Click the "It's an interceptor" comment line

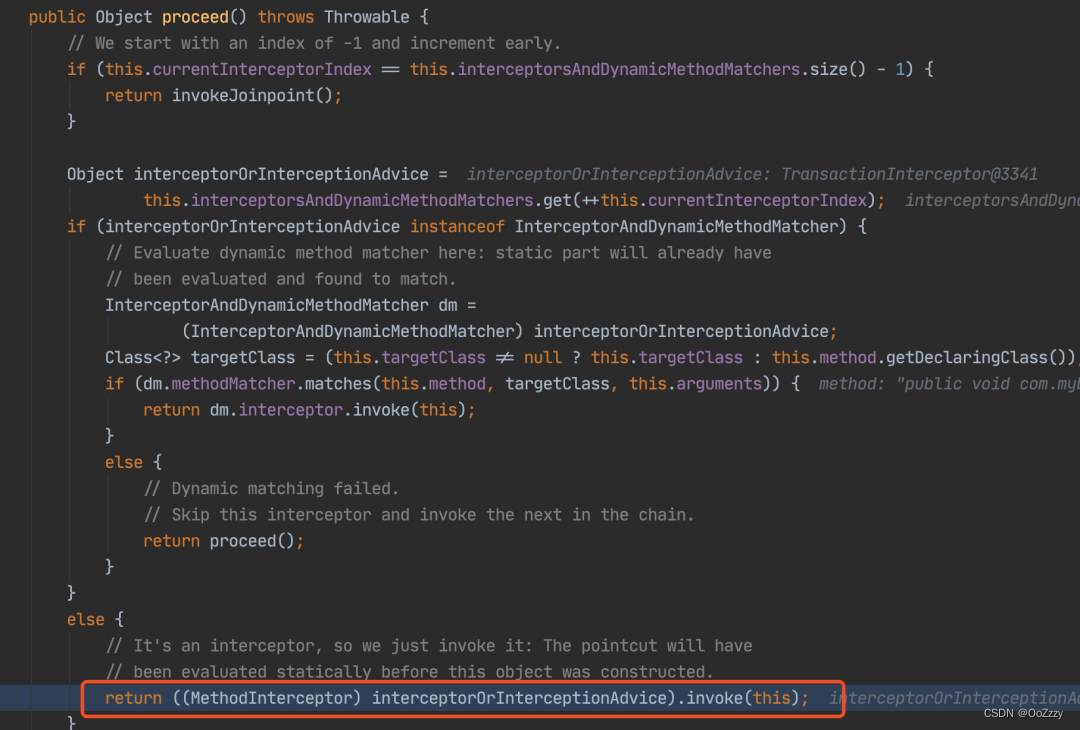(x=429, y=645)
